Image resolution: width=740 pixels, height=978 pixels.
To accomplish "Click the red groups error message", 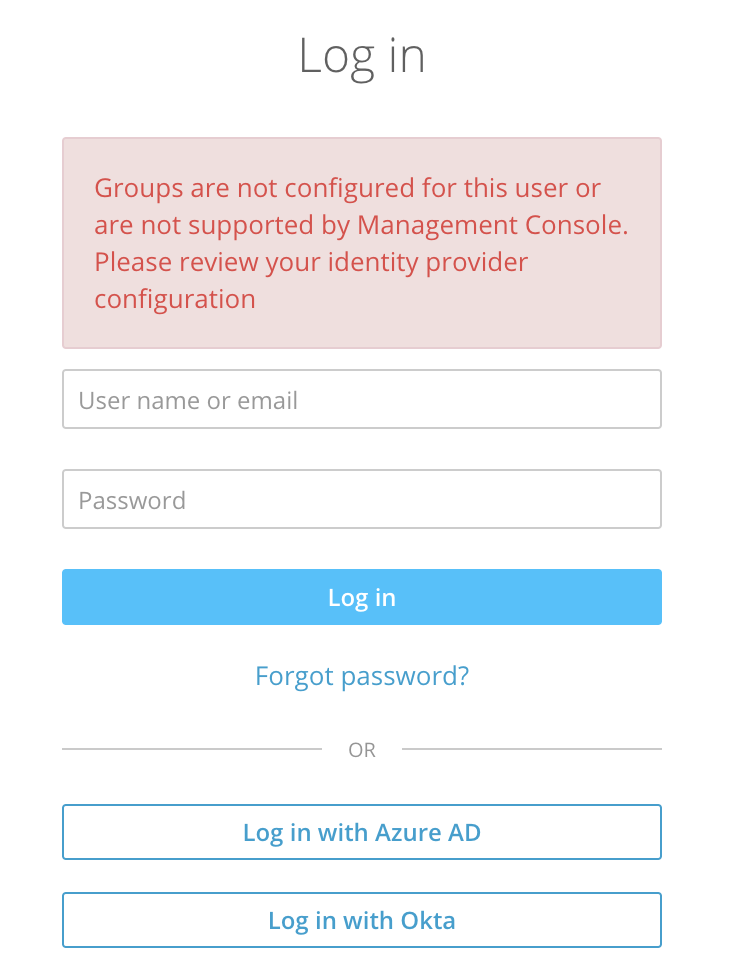I will 361,243.
